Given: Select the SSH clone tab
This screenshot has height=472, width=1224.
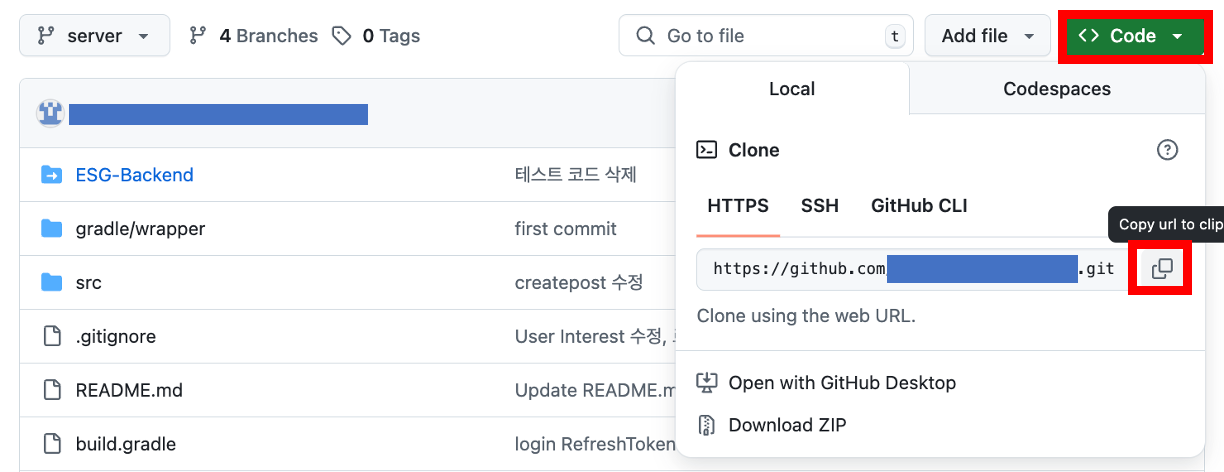Looking at the screenshot, I should pyautogui.click(x=820, y=206).
